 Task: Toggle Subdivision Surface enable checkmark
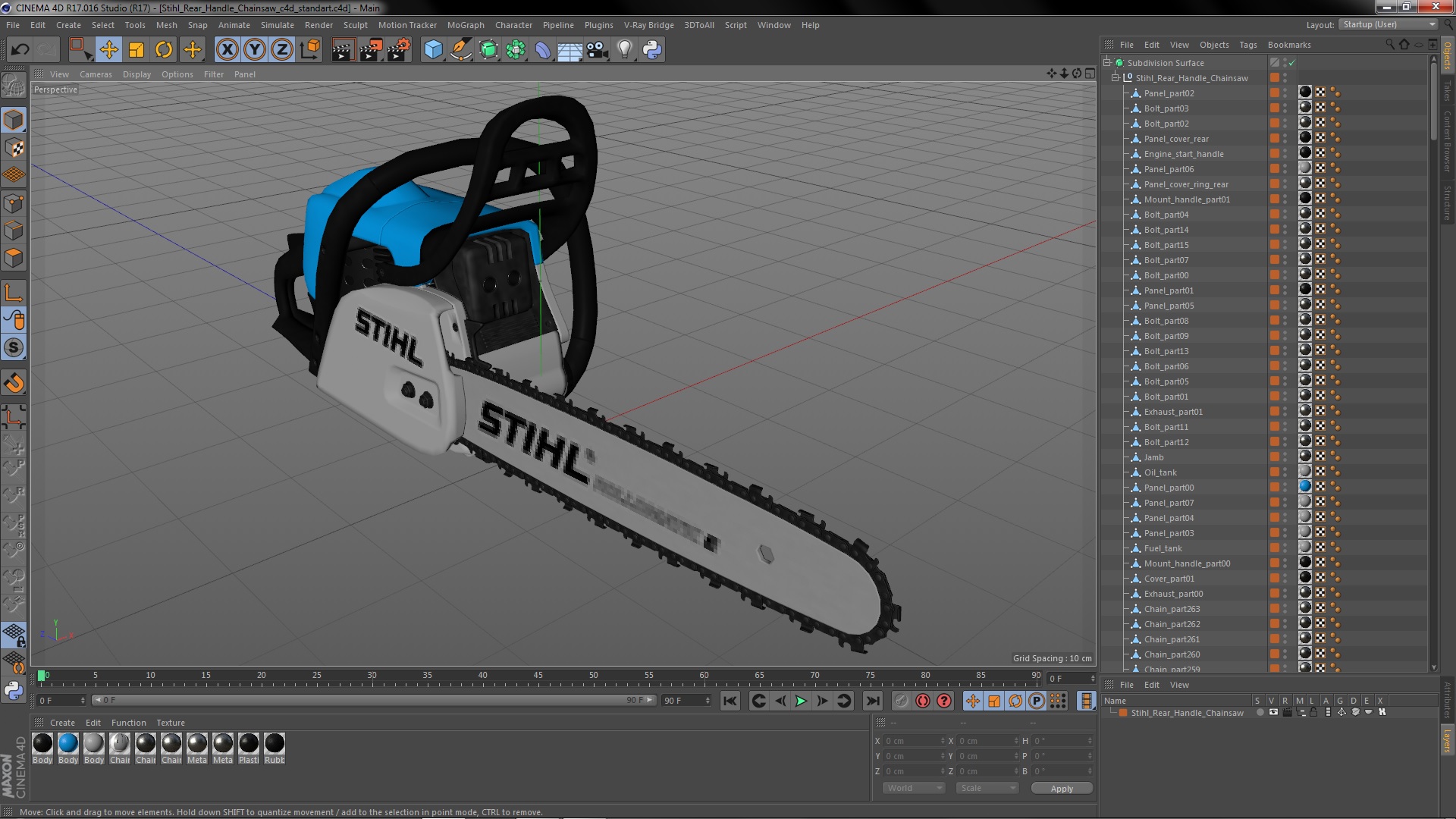coord(1291,63)
